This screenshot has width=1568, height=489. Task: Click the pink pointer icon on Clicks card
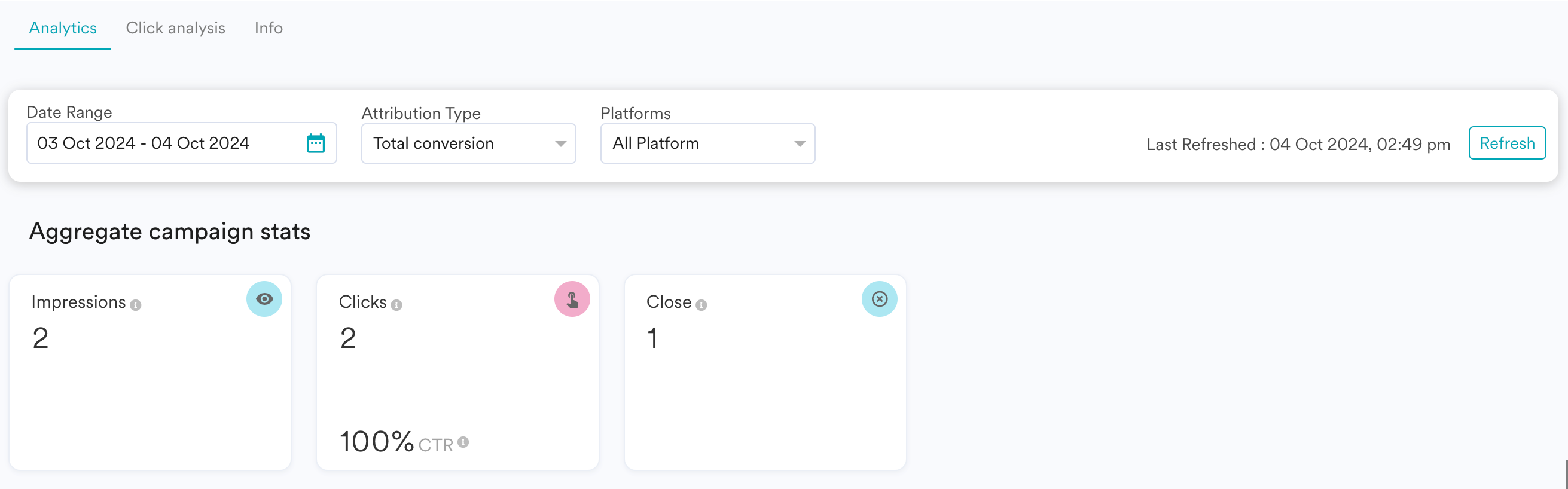572,299
